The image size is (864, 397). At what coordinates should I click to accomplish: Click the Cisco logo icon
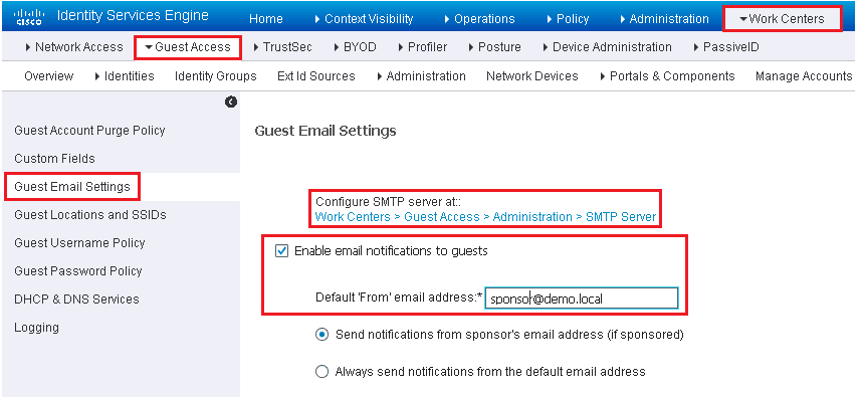point(29,17)
